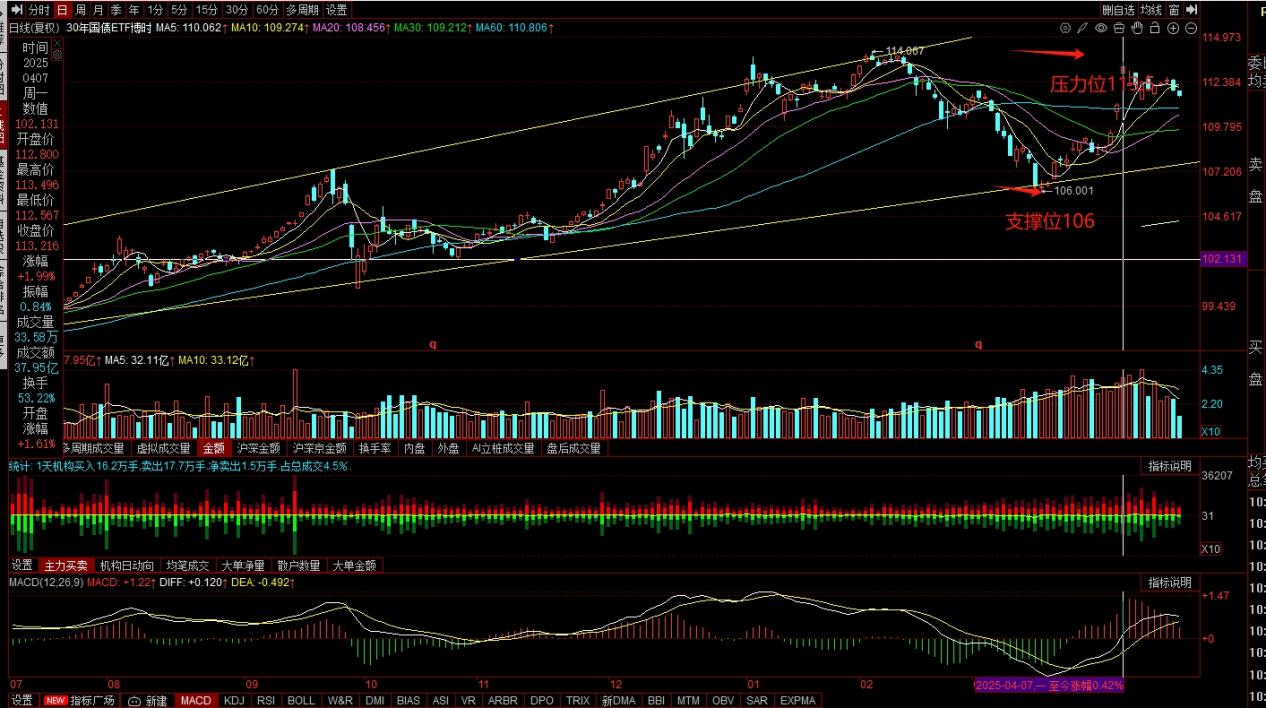Zoom in with the plus icon
This screenshot has width=1266, height=708.
pyautogui.click(x=1173, y=28)
